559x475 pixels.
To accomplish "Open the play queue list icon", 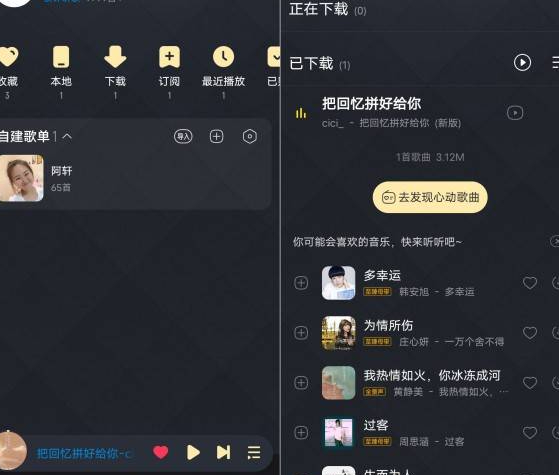I will coord(254,453).
